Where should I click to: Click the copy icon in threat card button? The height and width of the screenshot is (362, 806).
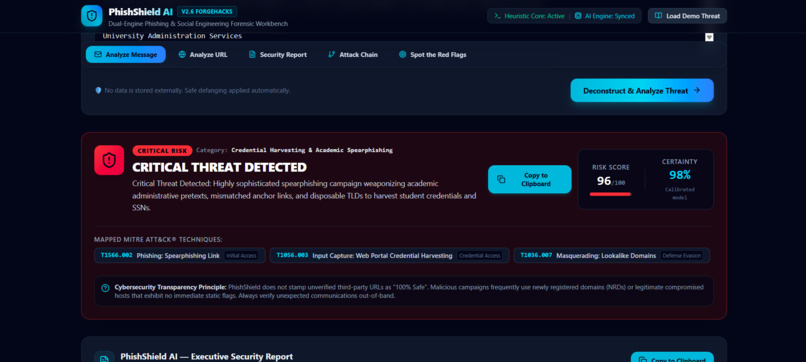501,179
